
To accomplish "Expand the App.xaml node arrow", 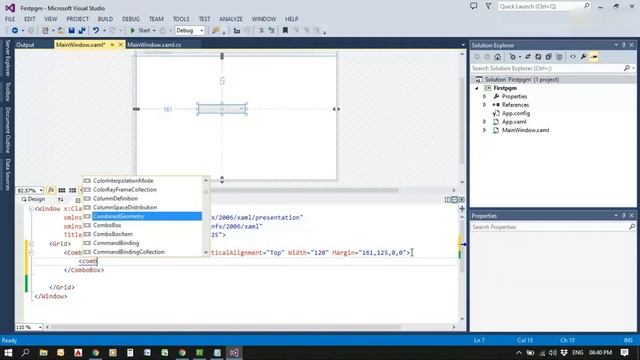I will click(484, 122).
